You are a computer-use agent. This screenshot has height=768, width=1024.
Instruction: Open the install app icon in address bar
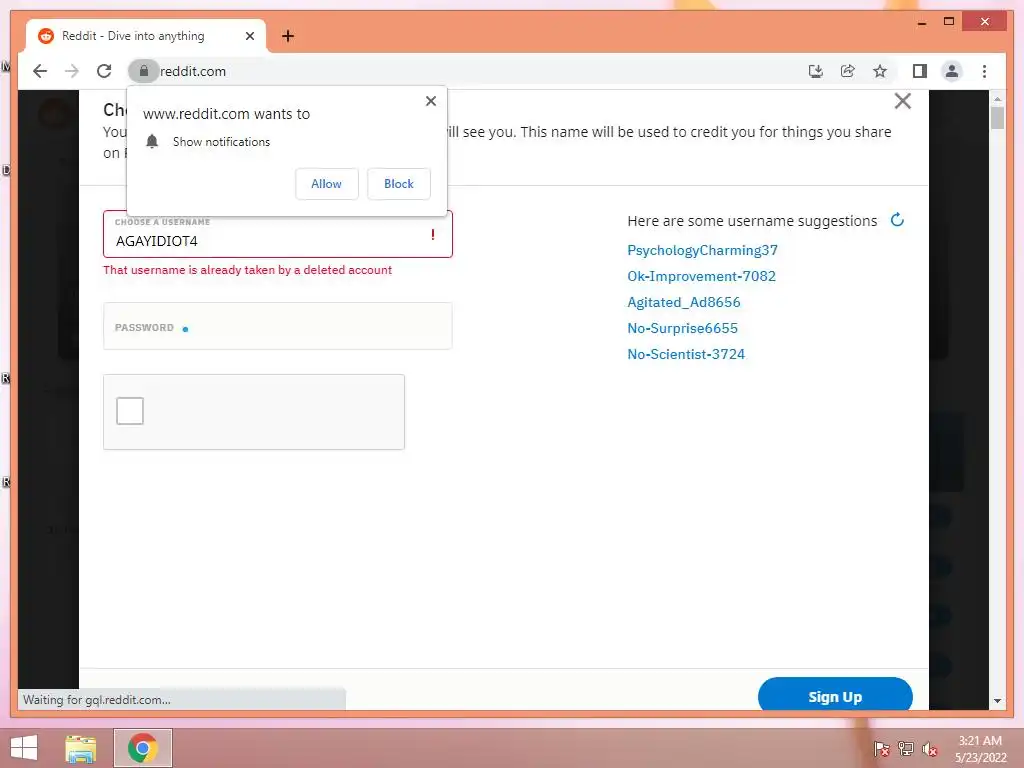click(x=815, y=71)
